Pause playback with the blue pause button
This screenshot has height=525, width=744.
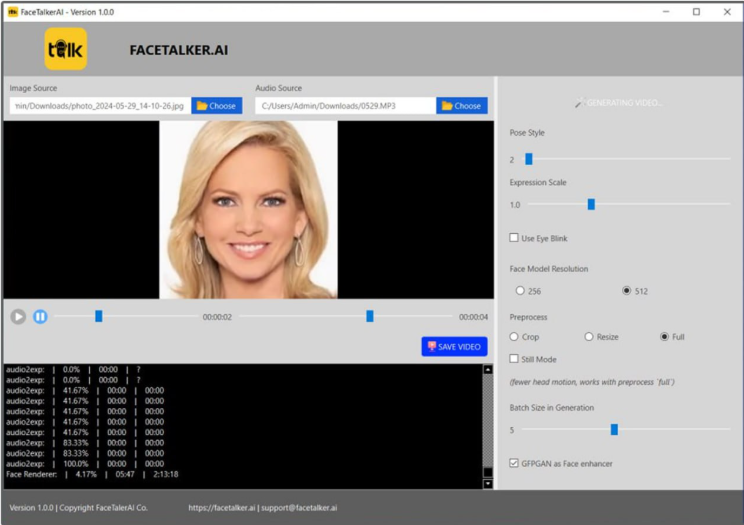click(x=40, y=317)
